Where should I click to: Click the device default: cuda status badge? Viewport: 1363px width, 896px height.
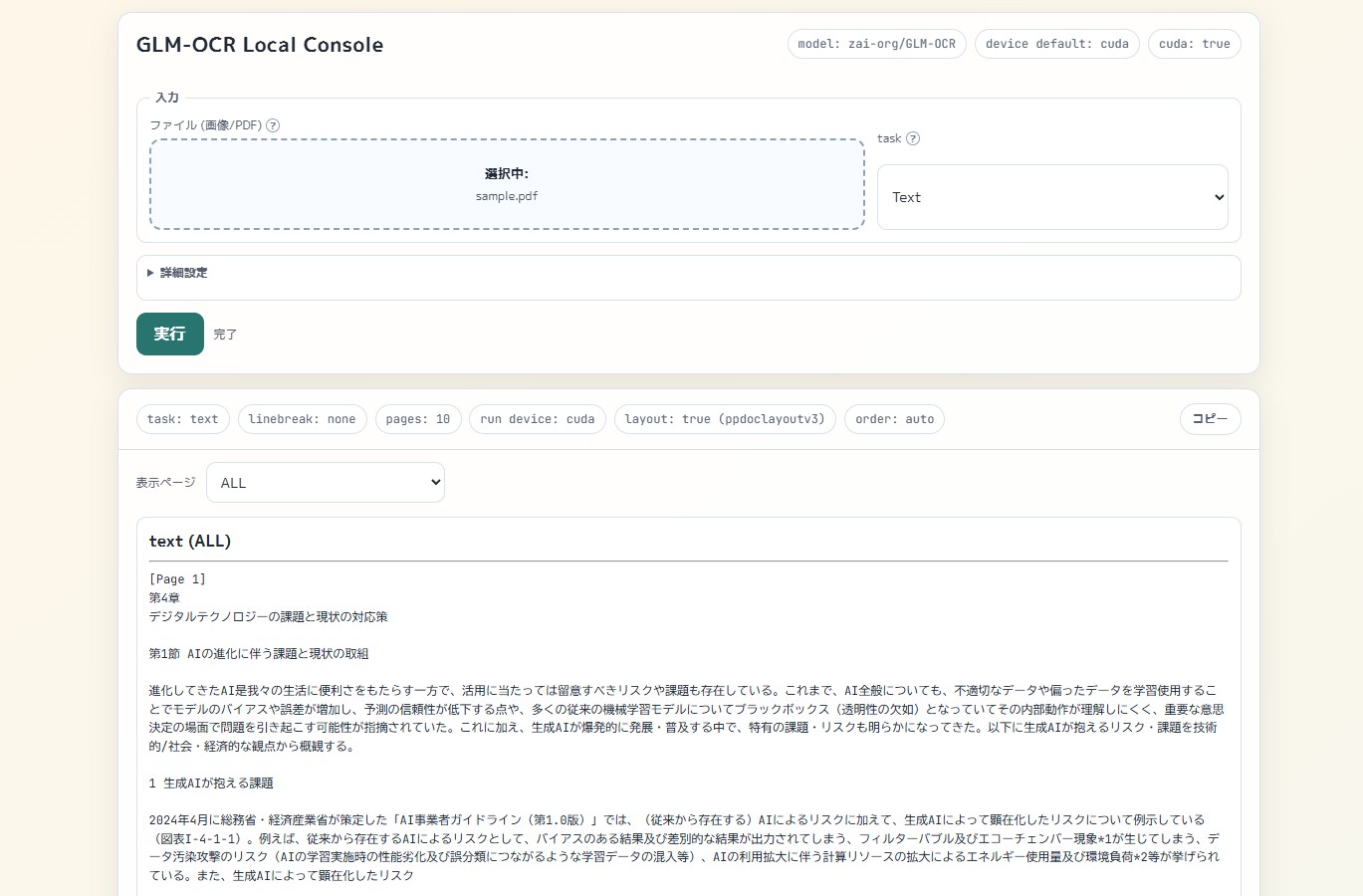click(1056, 44)
